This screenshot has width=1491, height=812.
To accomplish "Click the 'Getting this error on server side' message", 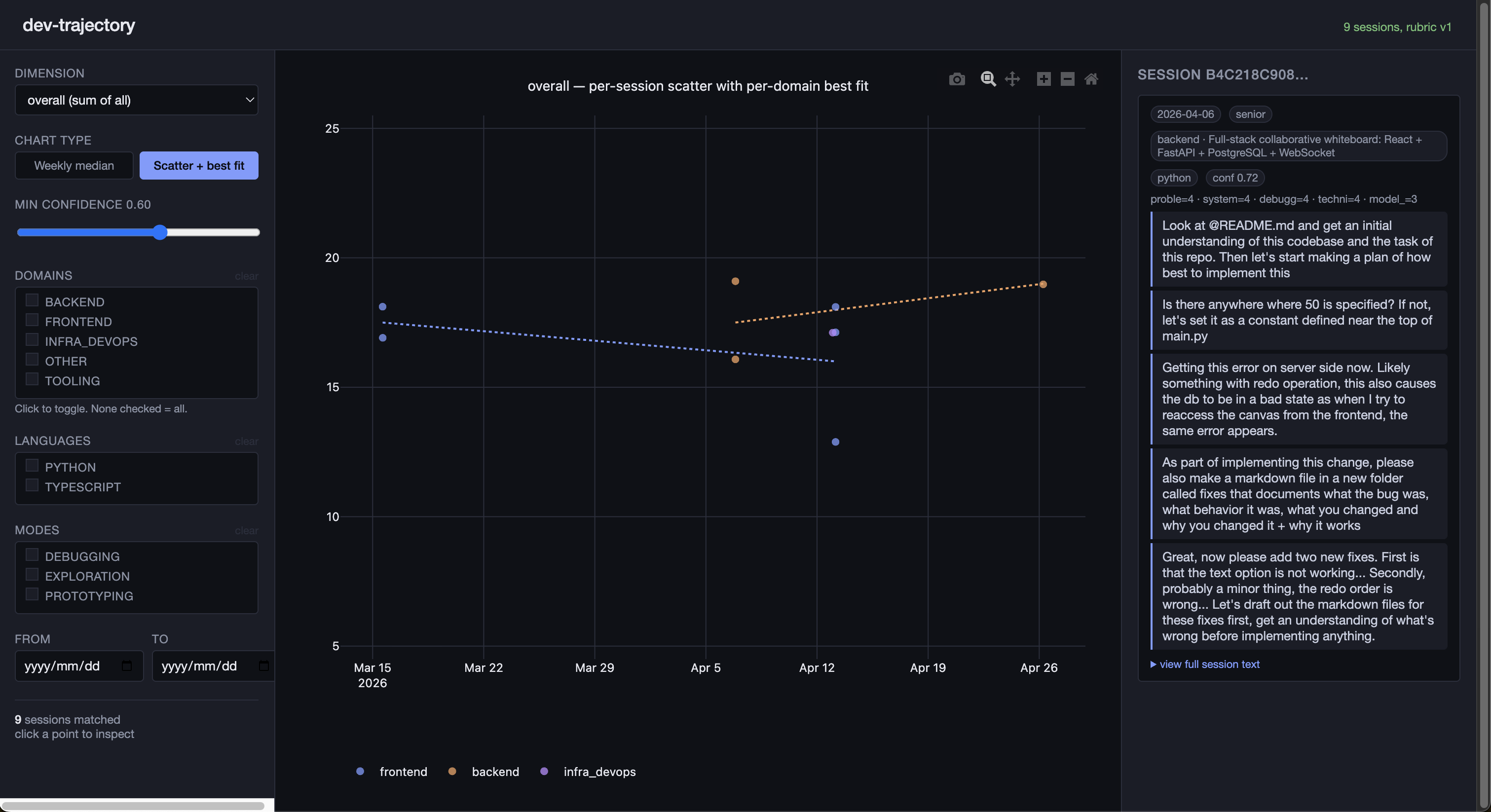I will tap(1299, 399).
